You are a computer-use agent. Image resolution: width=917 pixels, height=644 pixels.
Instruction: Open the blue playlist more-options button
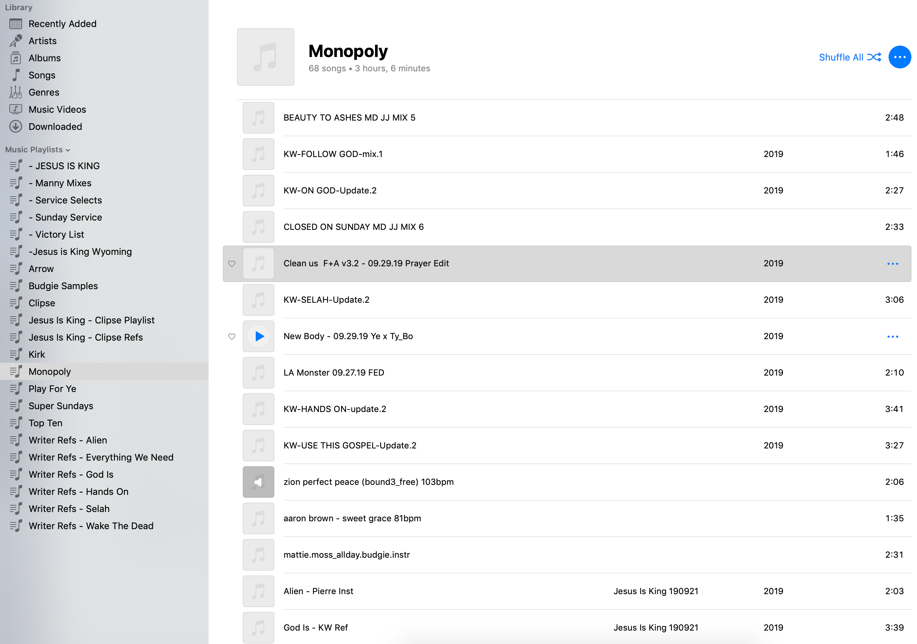[899, 58]
